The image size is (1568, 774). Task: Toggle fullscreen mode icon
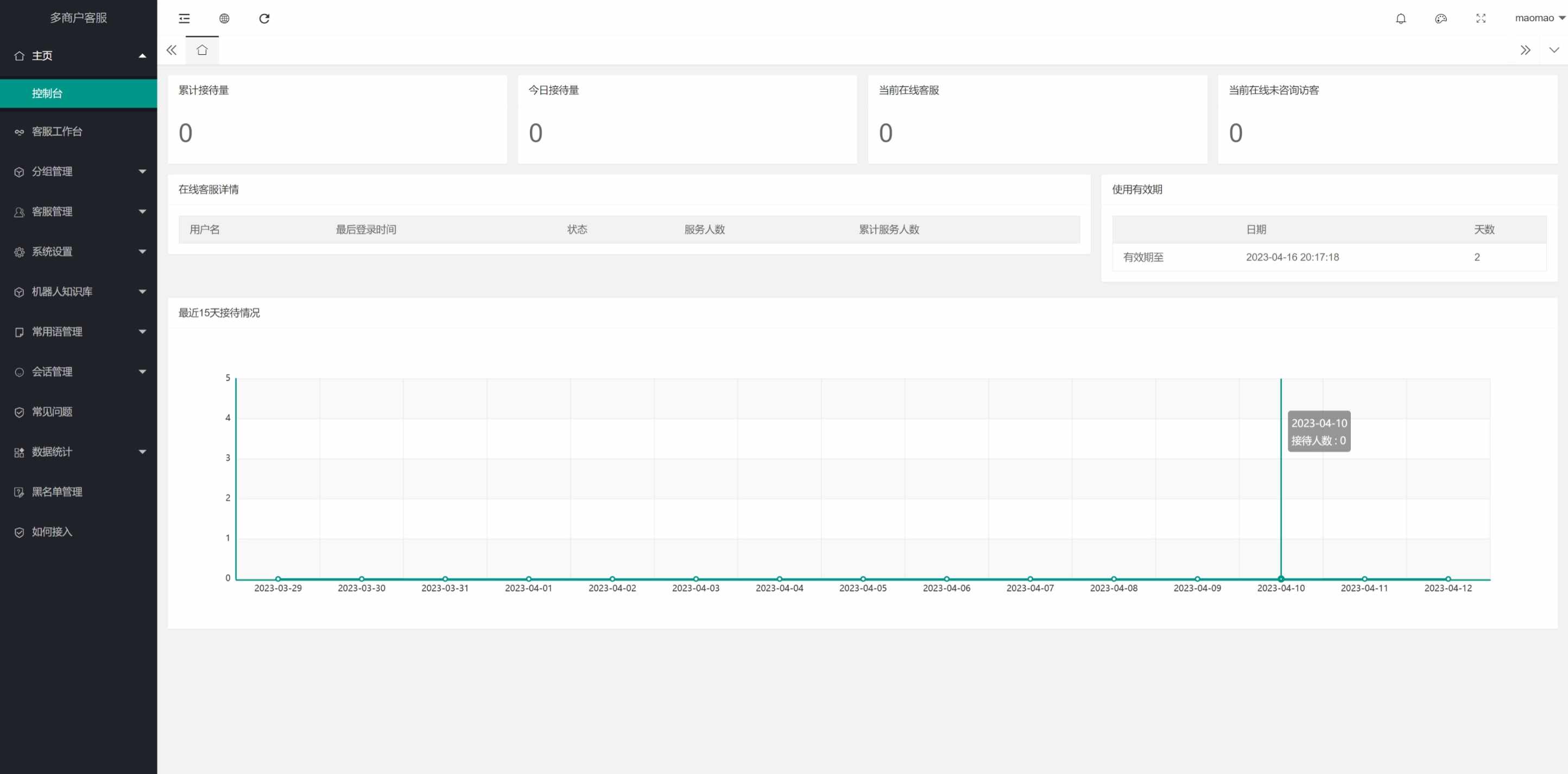click(x=1481, y=18)
